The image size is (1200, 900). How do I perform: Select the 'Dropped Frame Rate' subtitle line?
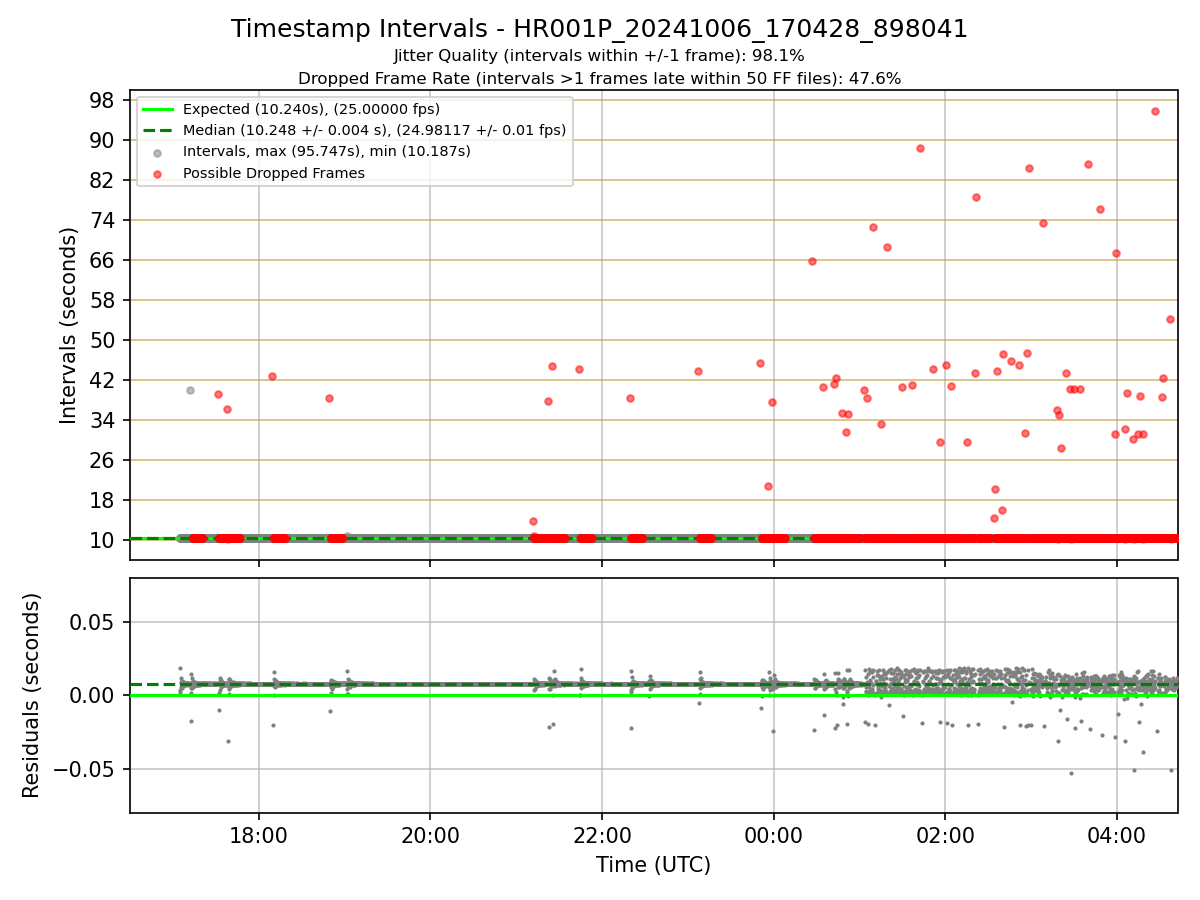coord(599,78)
